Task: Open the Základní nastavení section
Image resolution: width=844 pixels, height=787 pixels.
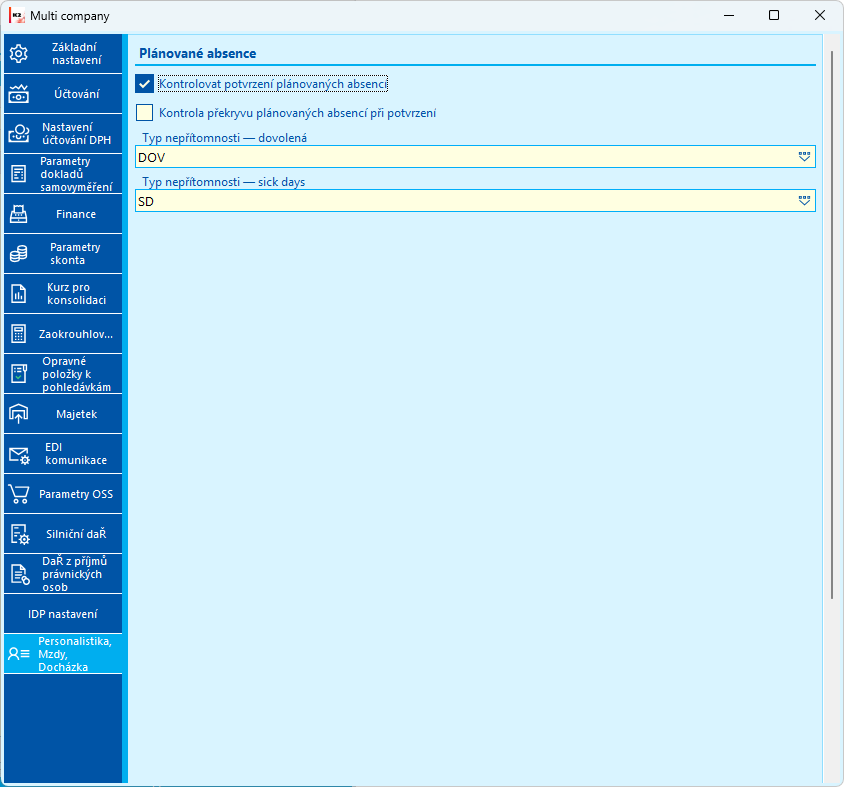Action: point(63,54)
